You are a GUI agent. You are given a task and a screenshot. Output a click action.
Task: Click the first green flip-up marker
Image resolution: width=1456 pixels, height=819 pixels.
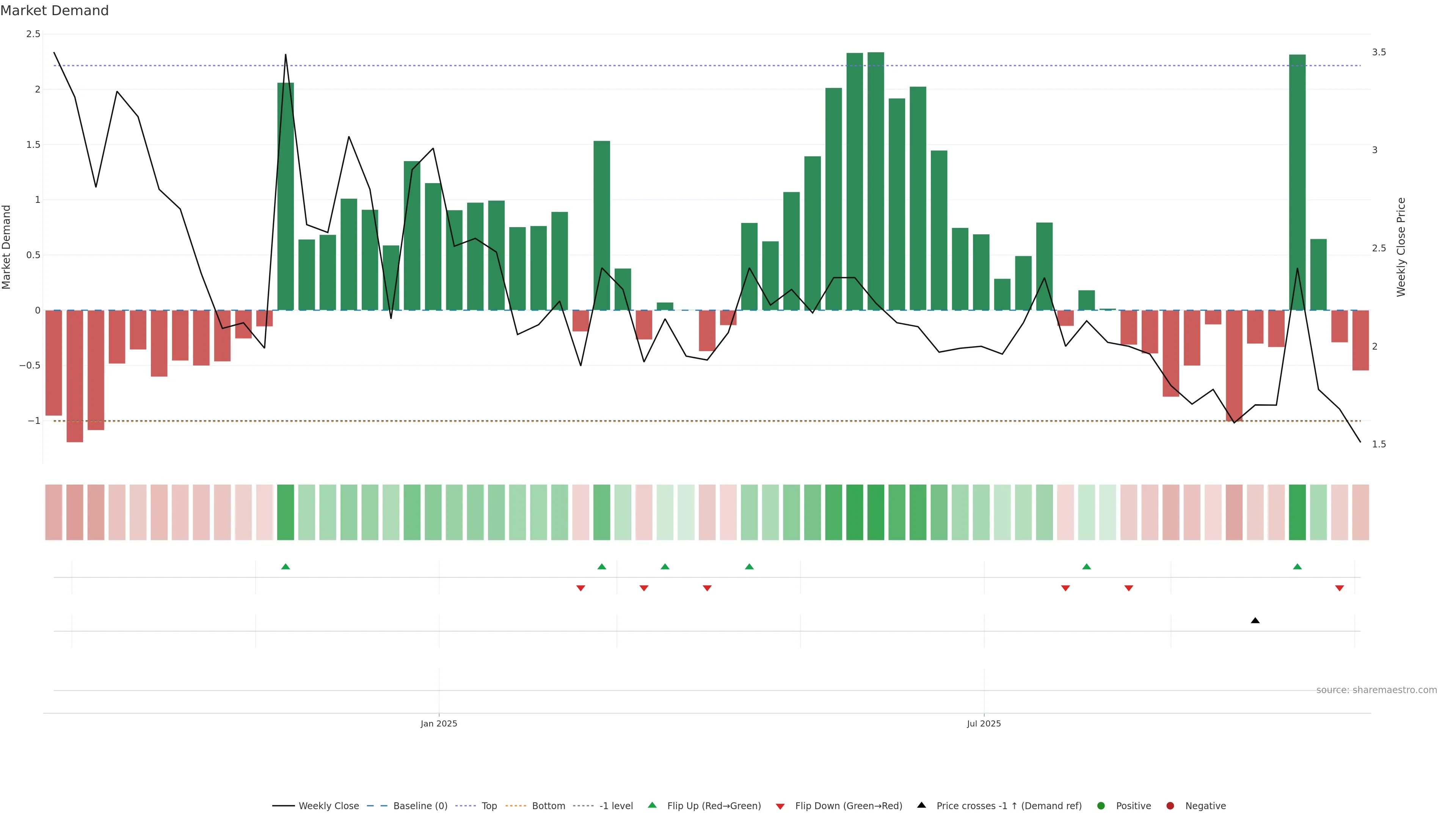[x=286, y=566]
